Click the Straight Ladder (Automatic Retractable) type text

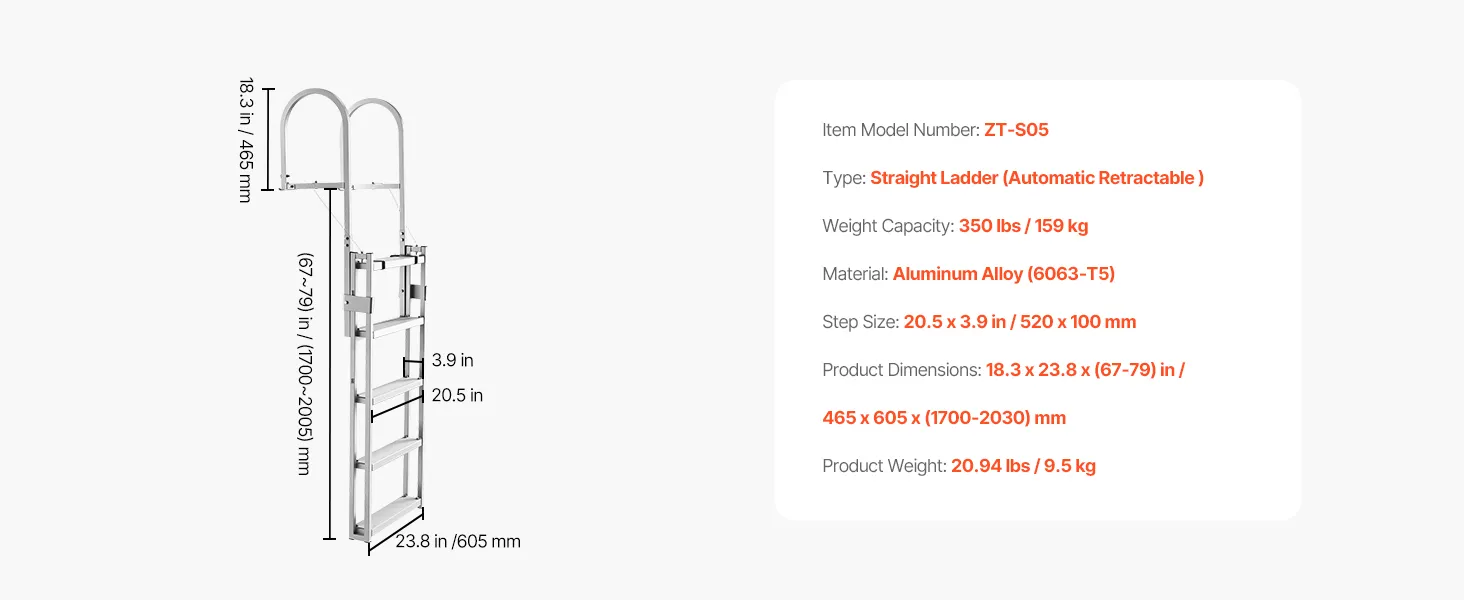coord(1036,178)
